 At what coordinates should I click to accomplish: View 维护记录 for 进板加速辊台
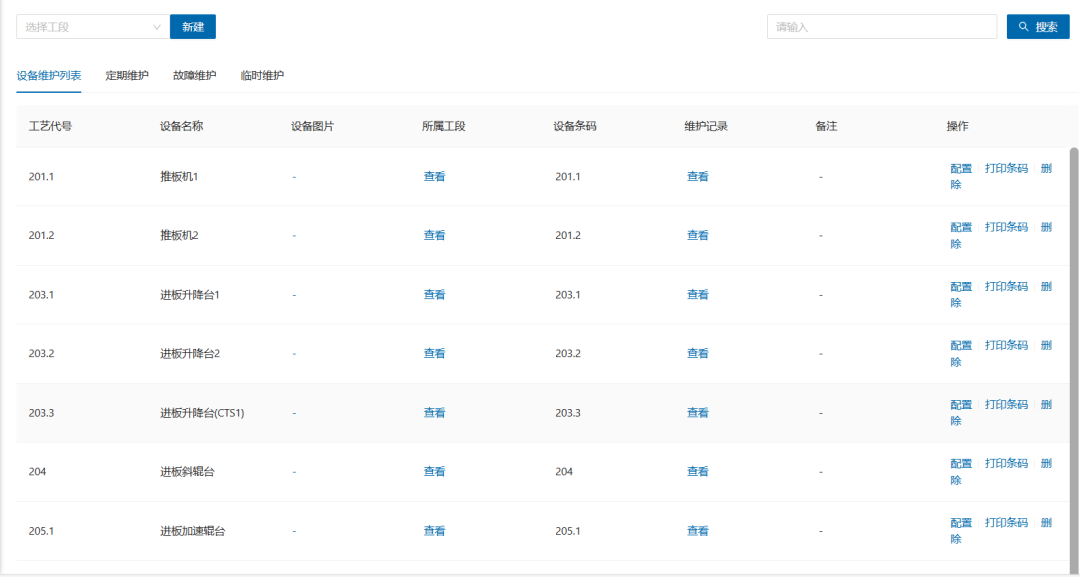coord(698,532)
